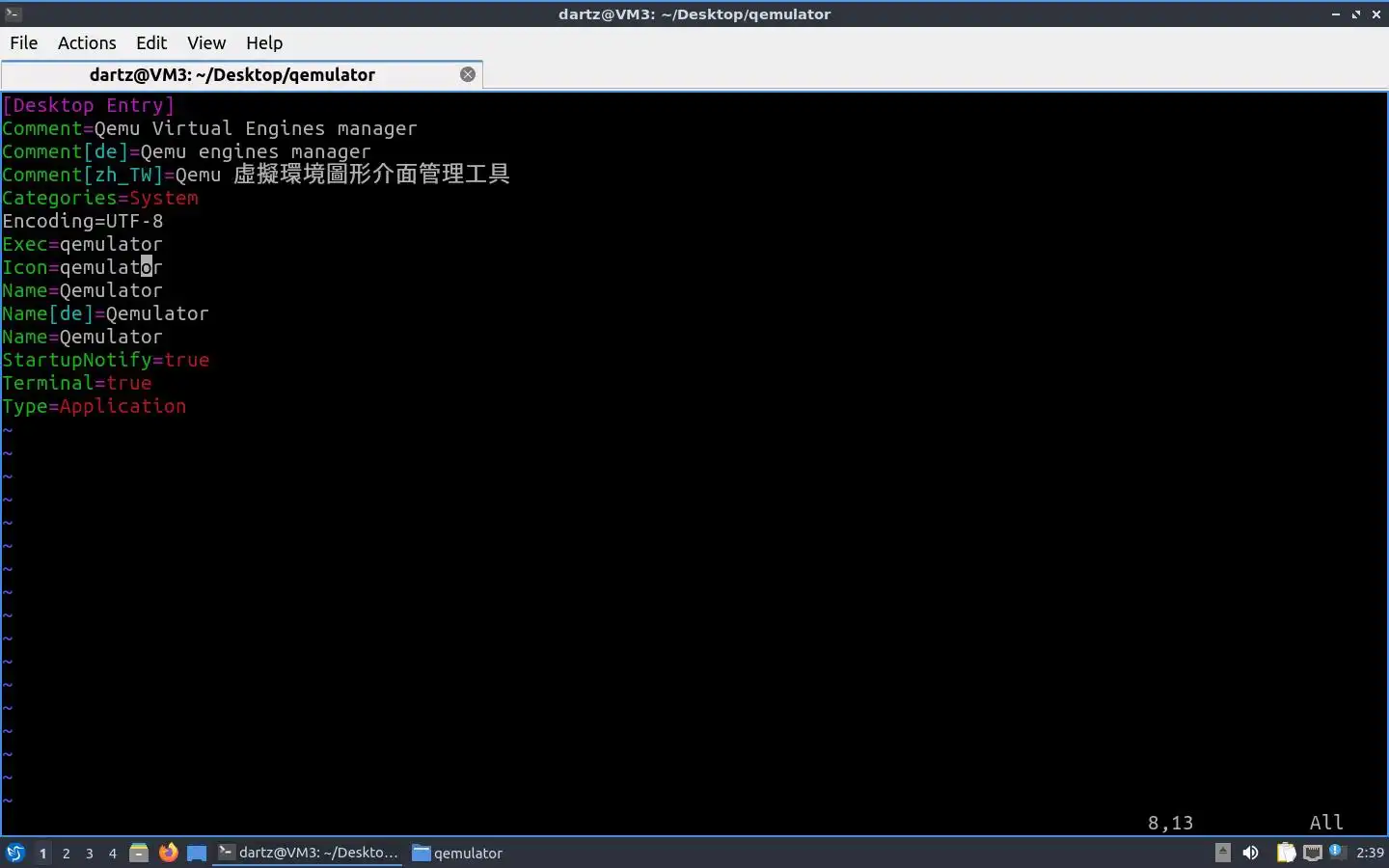Screen dimensions: 1389x868
Task: Click the show desktop icon
Action: coord(197,853)
